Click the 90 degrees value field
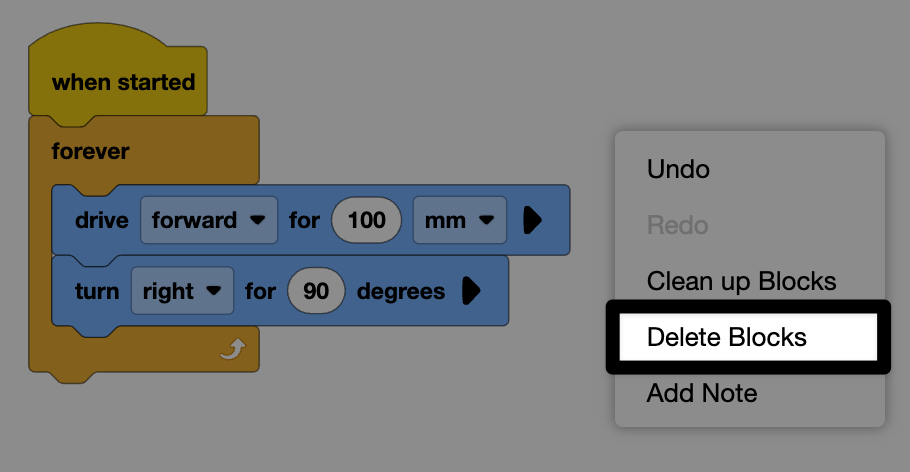Viewport: 910px width, 472px height. coord(316,291)
